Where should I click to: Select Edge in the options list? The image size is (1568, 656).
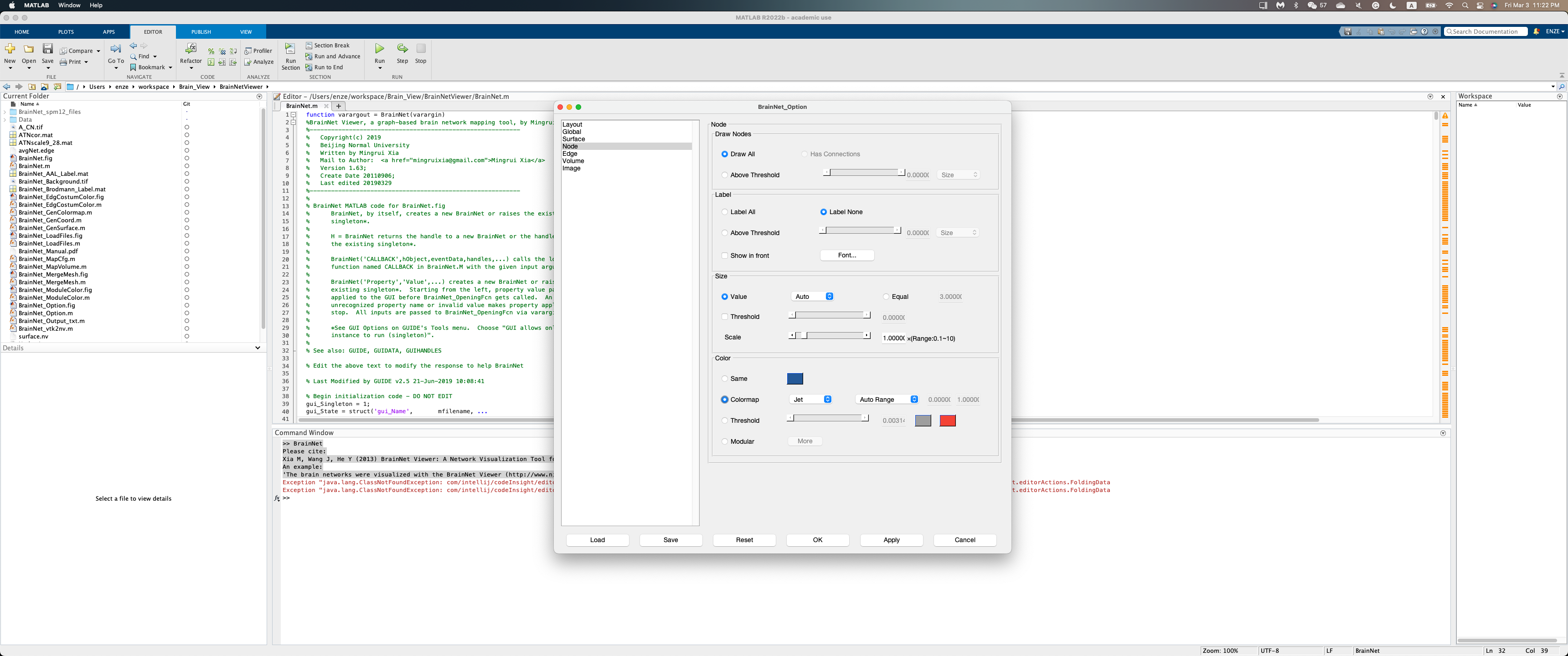tap(570, 154)
